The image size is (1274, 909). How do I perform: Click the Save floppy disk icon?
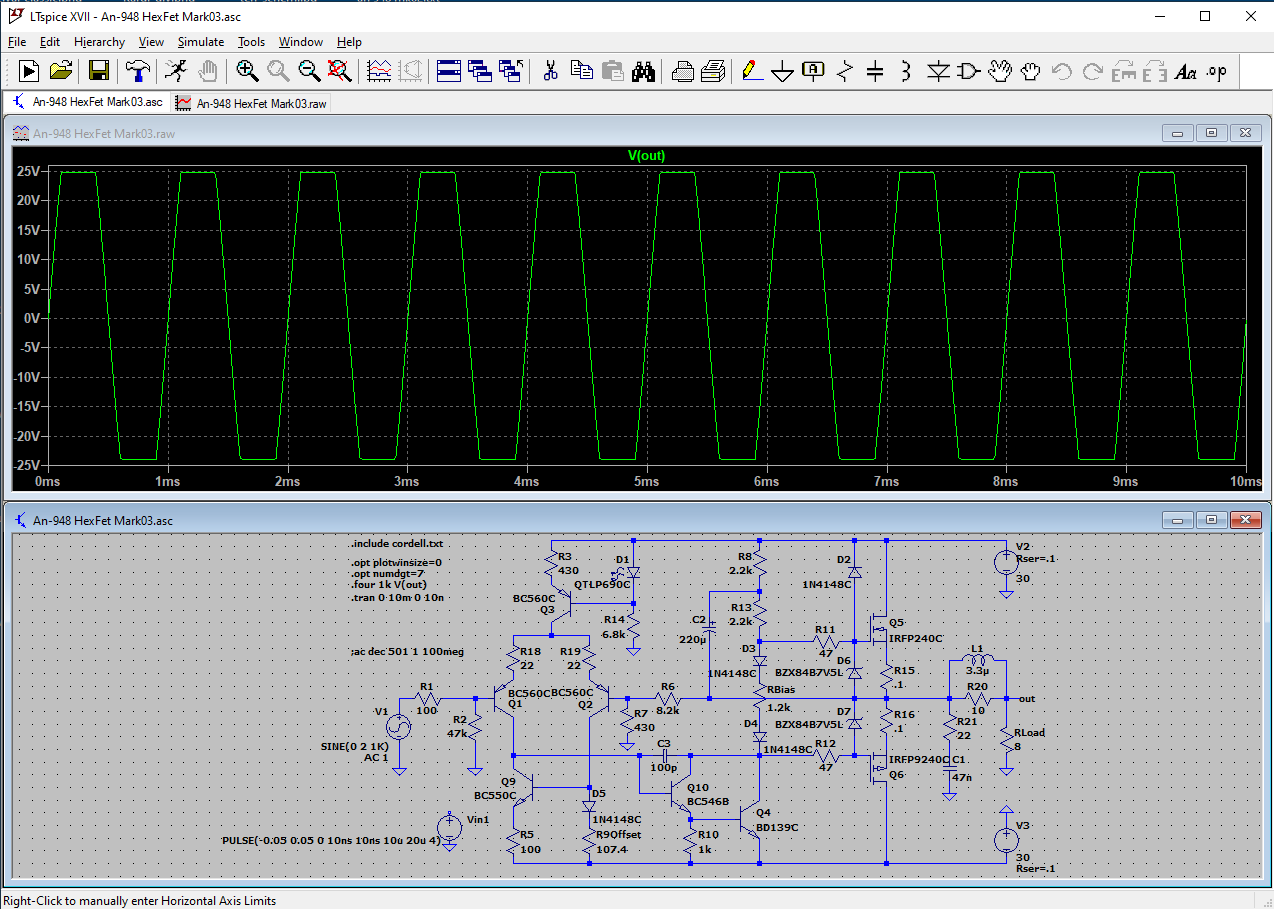tap(98, 71)
